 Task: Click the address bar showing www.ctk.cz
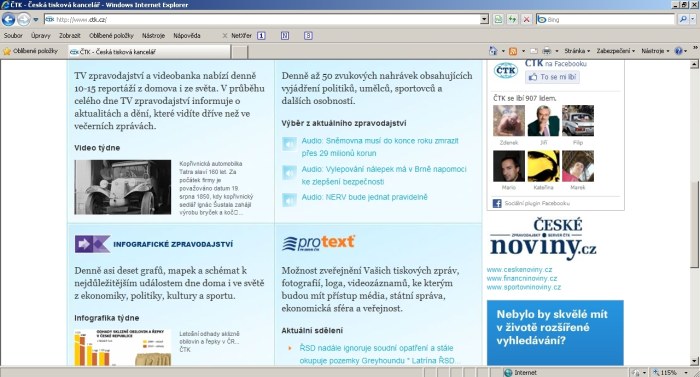[262, 20]
